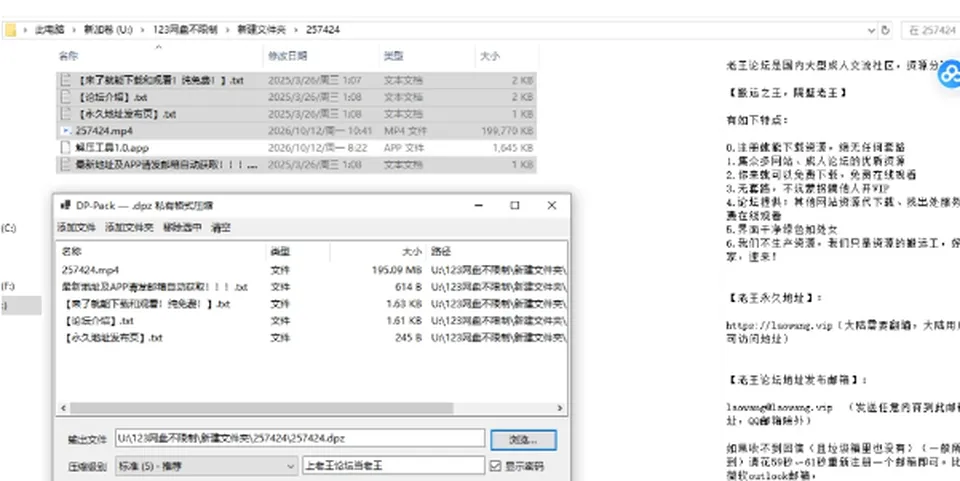Click the DP-Pack title bar app icon

(x=65, y=206)
